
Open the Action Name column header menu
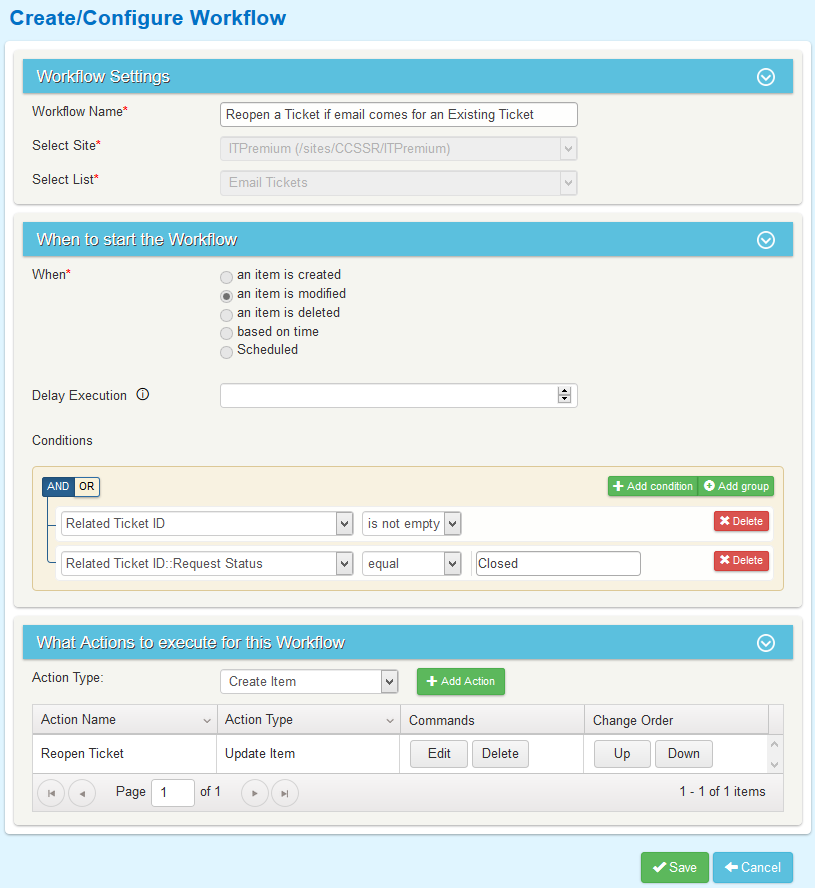[x=207, y=721]
